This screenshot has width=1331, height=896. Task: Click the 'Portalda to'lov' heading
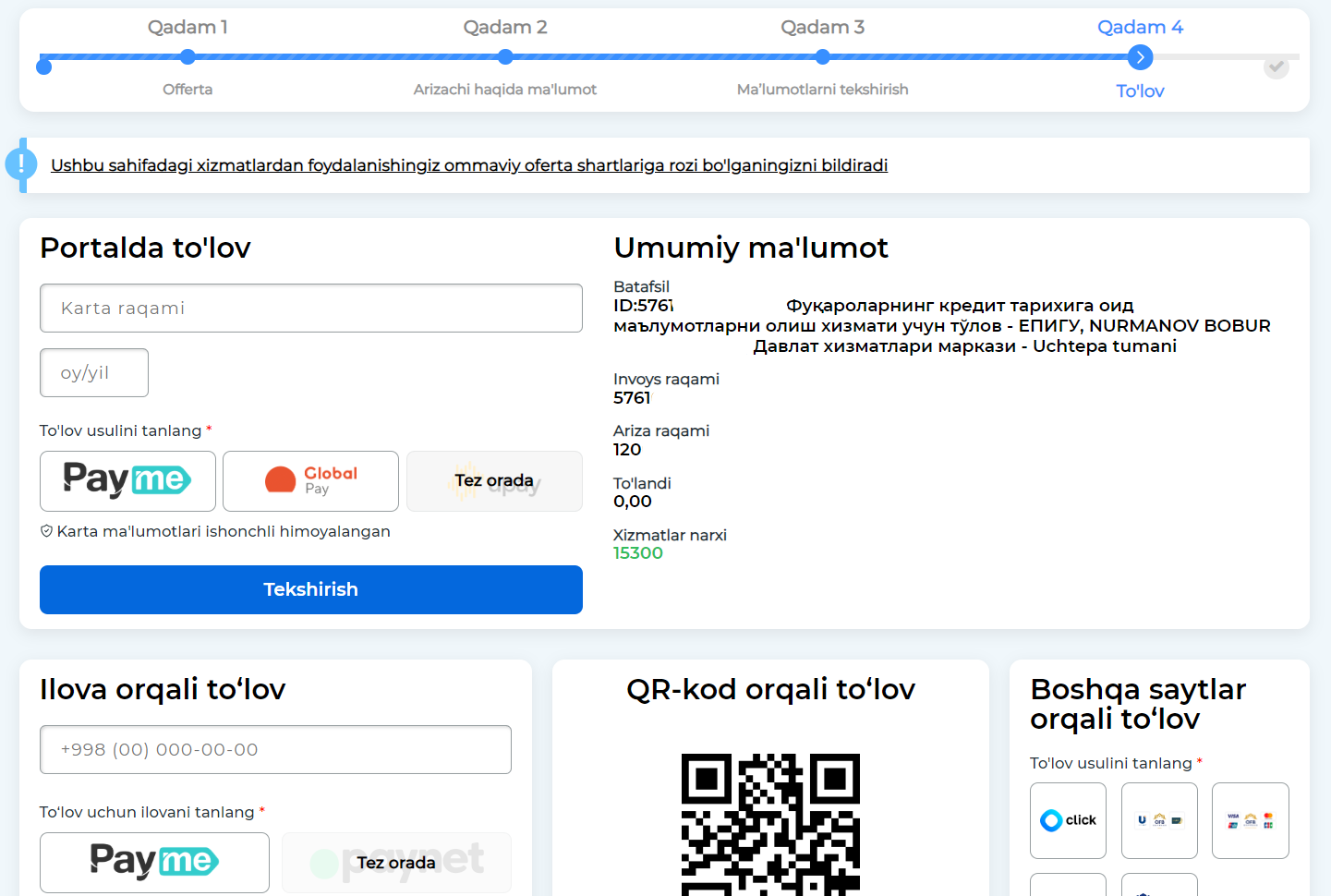145,248
